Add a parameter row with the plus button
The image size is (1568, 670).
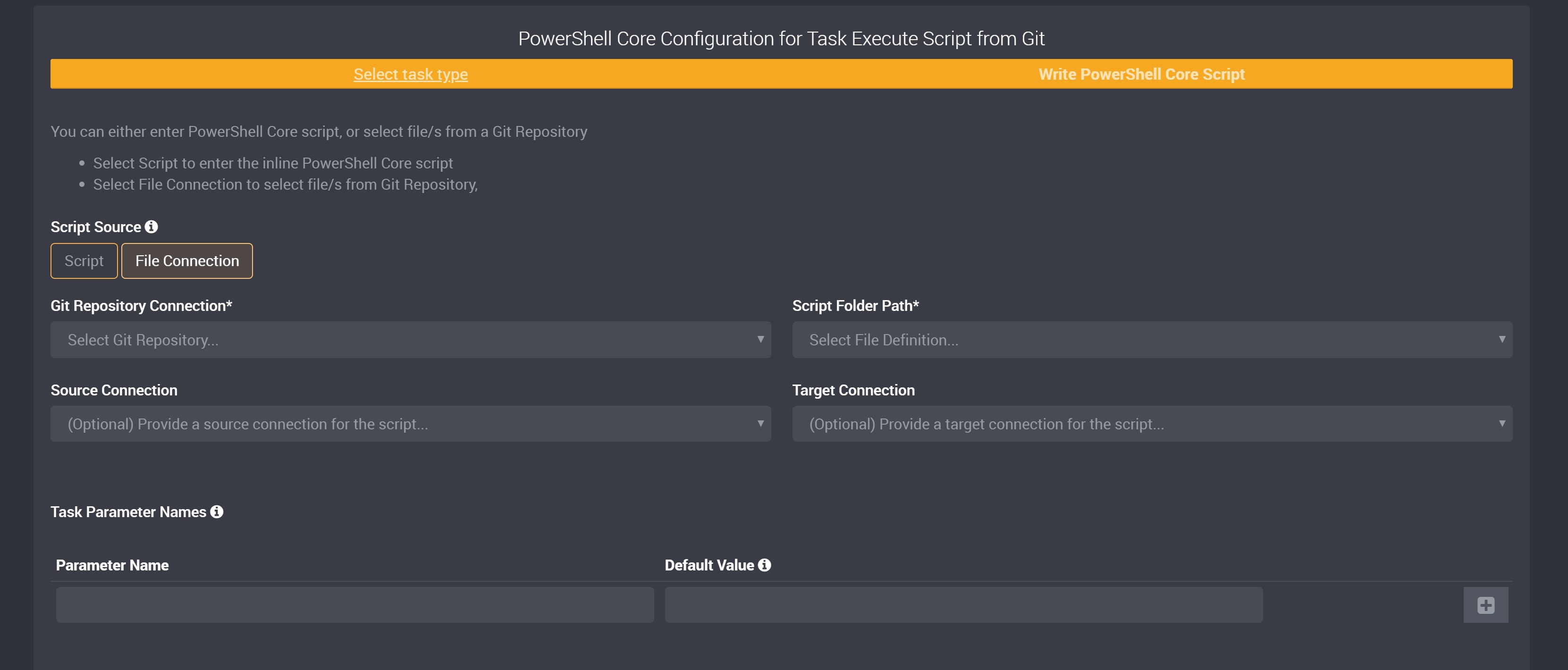pyautogui.click(x=1486, y=605)
